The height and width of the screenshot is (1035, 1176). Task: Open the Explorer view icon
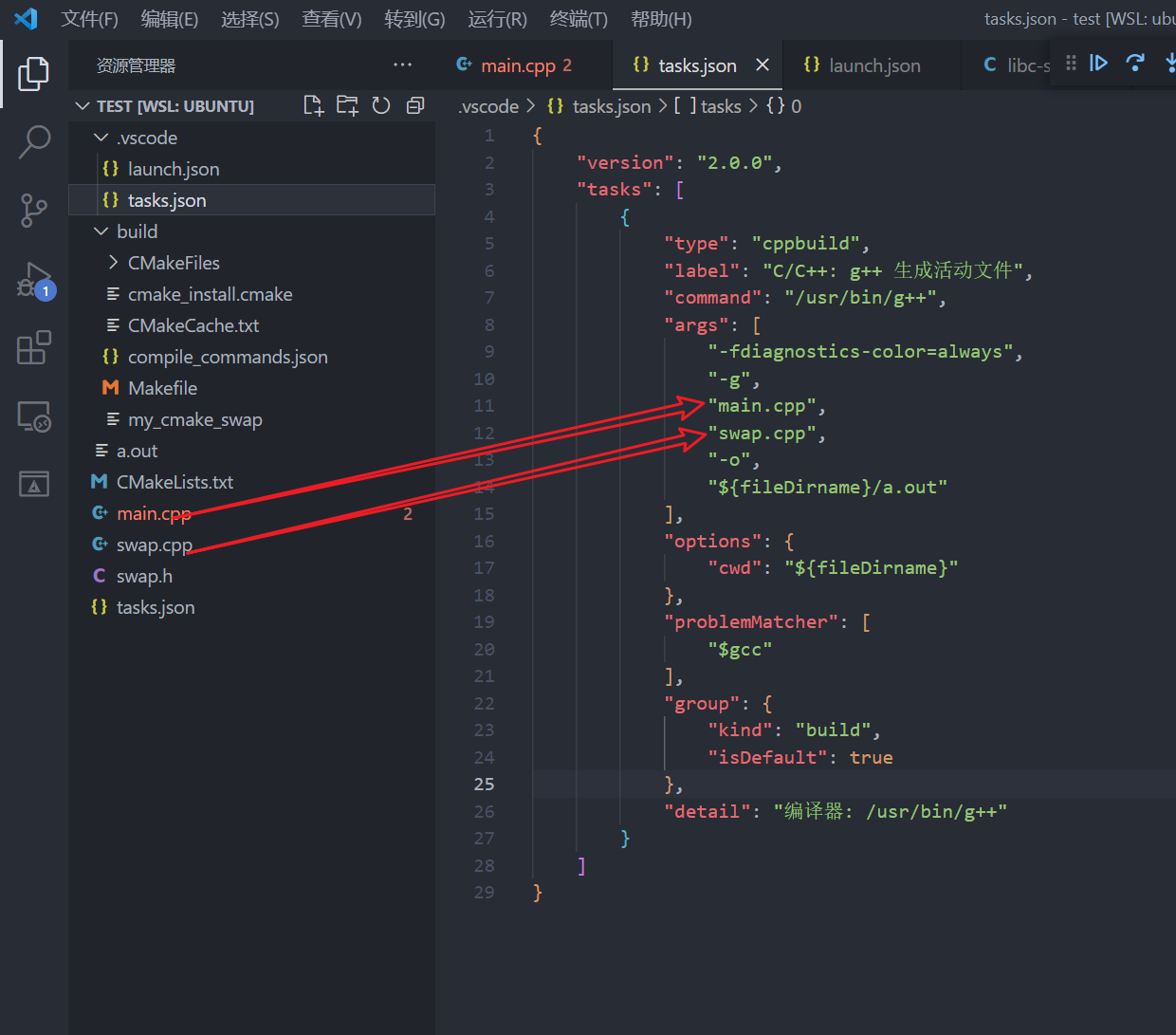pyautogui.click(x=34, y=73)
